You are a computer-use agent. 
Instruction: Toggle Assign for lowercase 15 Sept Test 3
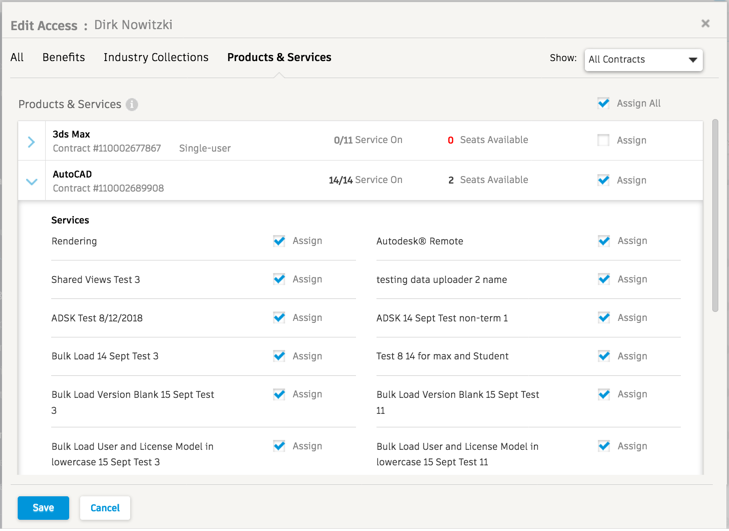[x=279, y=446]
